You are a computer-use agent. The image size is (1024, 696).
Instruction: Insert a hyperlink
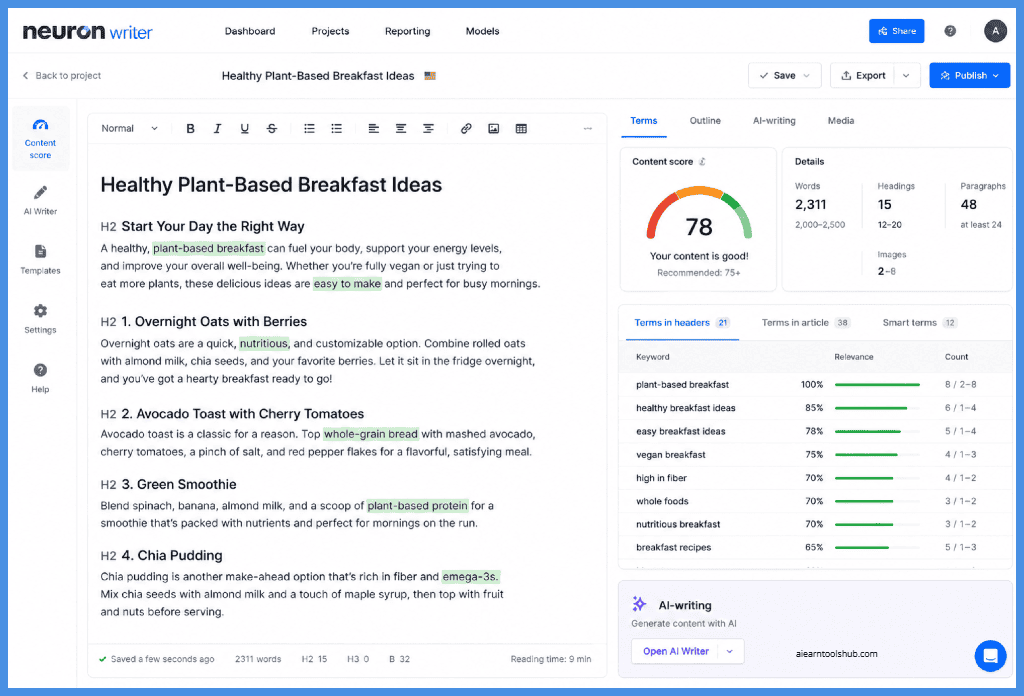point(466,129)
